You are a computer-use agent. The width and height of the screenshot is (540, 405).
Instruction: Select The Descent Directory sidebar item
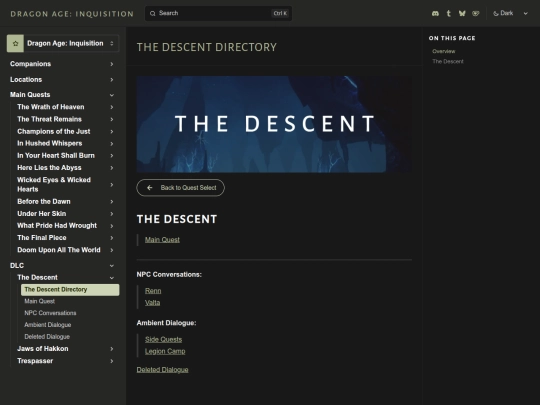coord(70,290)
